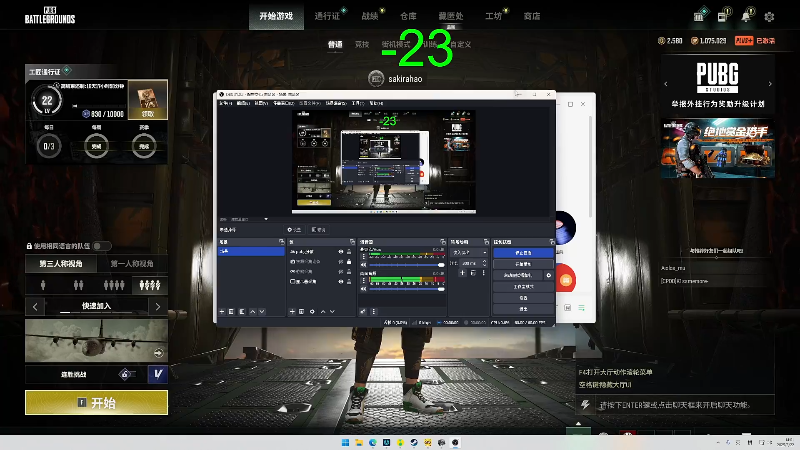The width and height of the screenshot is (800, 450).
Task: Open OBS Studio icon in the taskbar
Action: click(x=455, y=442)
